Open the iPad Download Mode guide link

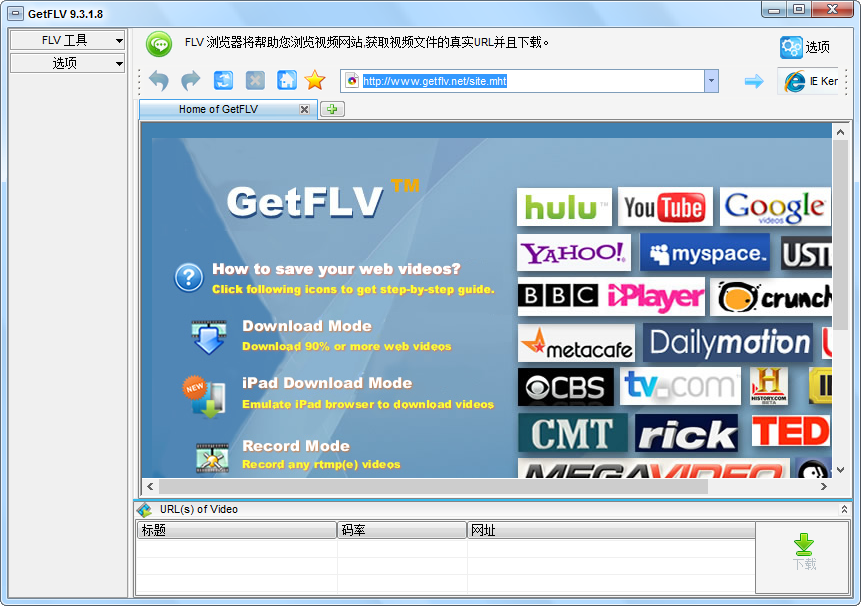click(327, 383)
